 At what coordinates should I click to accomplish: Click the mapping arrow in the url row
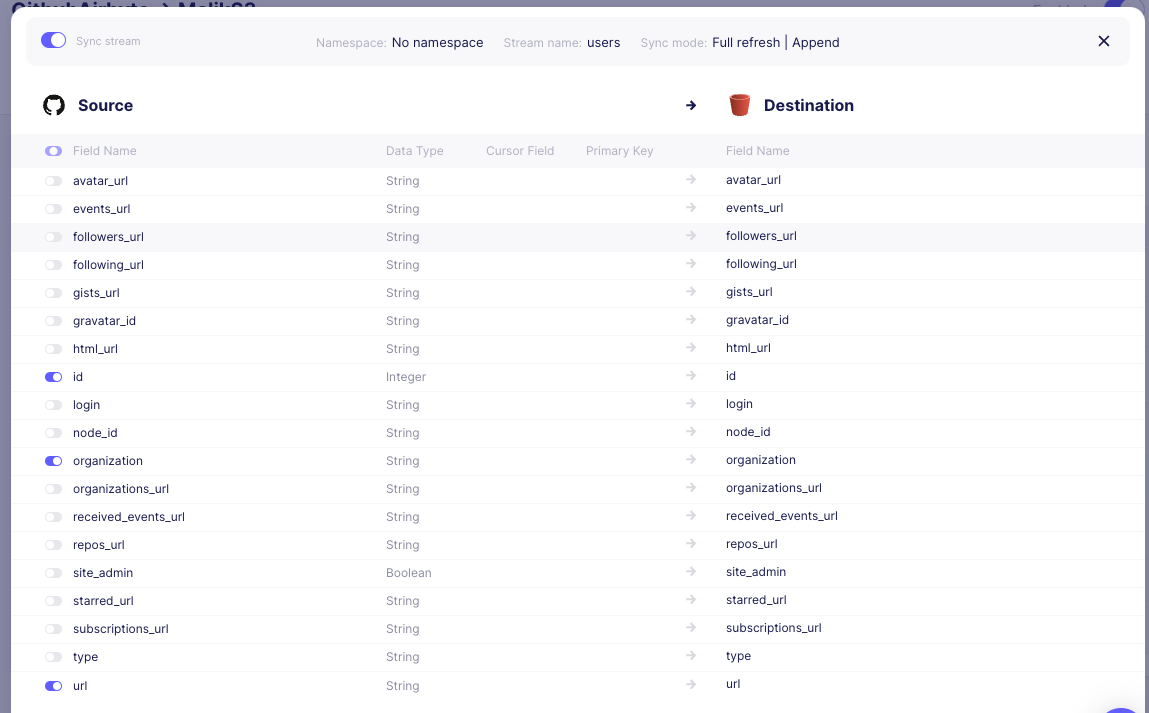(690, 684)
